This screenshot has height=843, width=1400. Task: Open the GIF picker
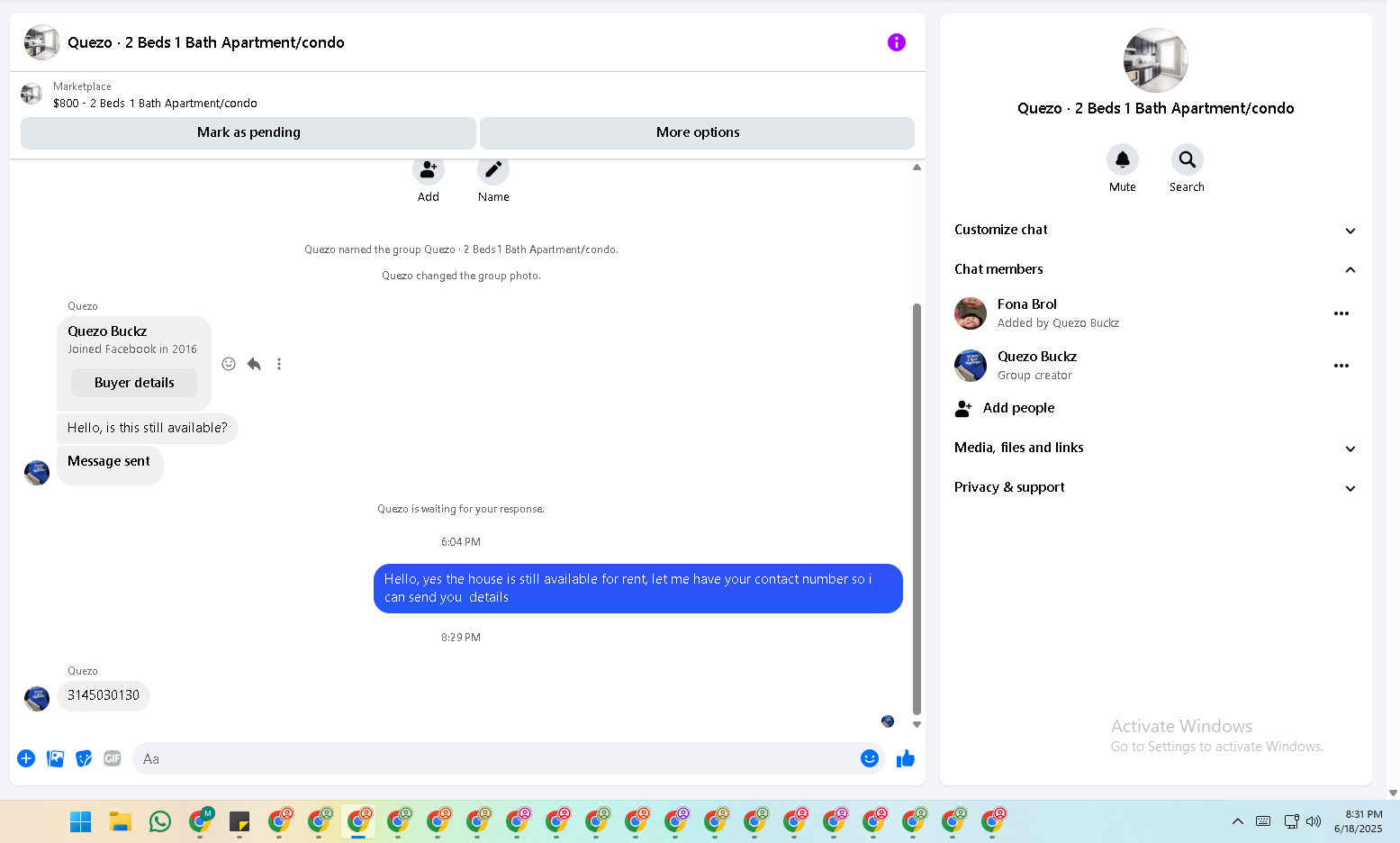click(113, 758)
